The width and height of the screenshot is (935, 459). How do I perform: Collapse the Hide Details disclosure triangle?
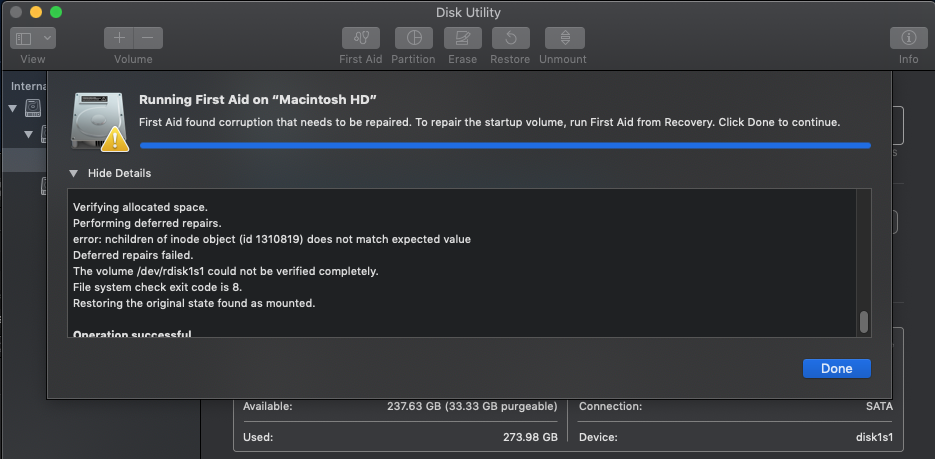click(x=73, y=173)
